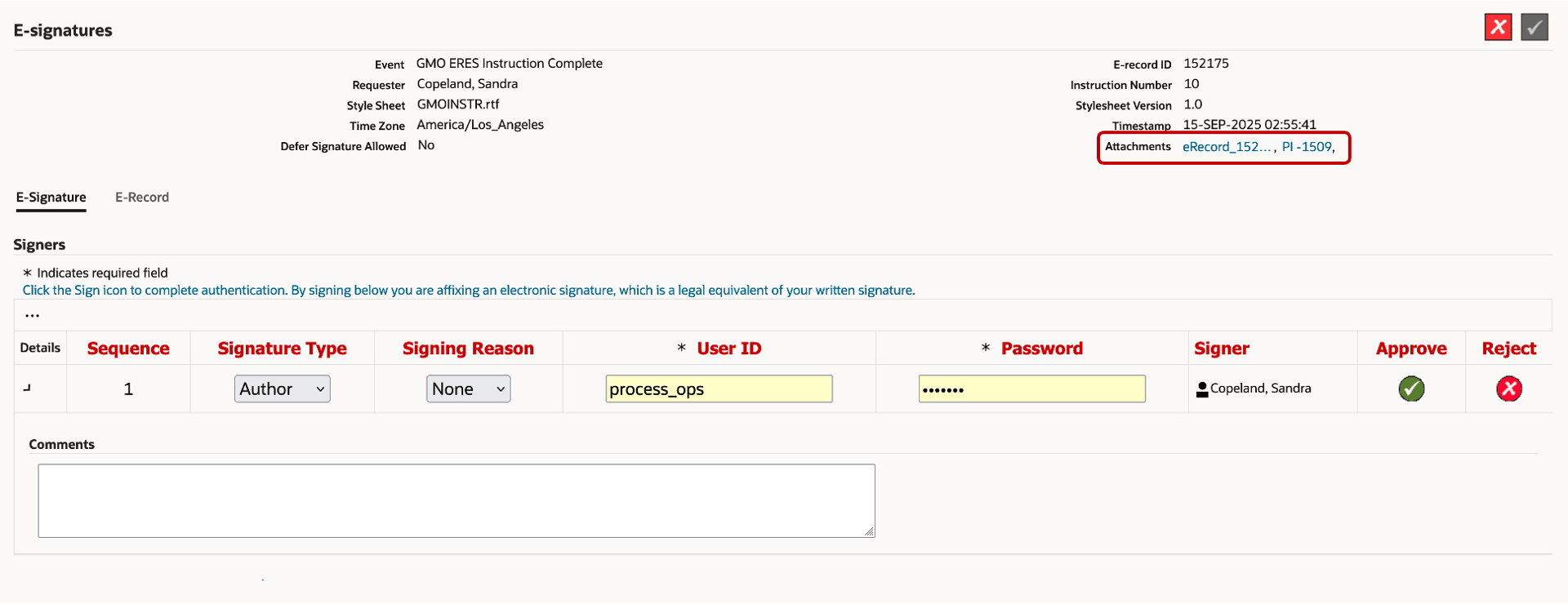Click the Password input field
1568x604 pixels.
click(1031, 389)
